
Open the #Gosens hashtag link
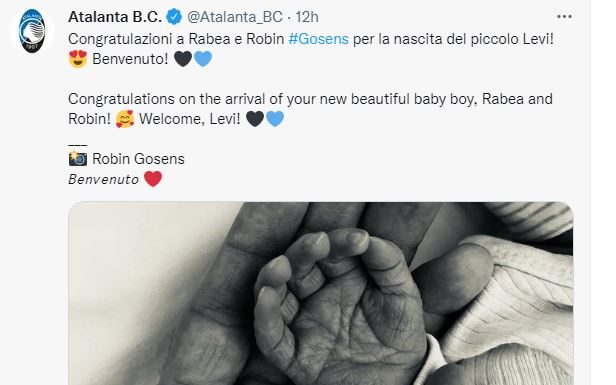(x=318, y=39)
